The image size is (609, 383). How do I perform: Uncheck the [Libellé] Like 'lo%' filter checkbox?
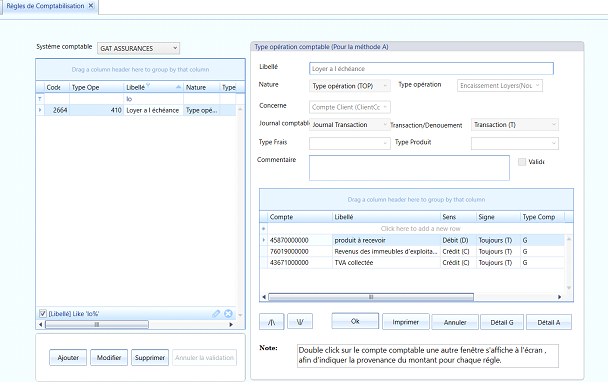[43, 313]
